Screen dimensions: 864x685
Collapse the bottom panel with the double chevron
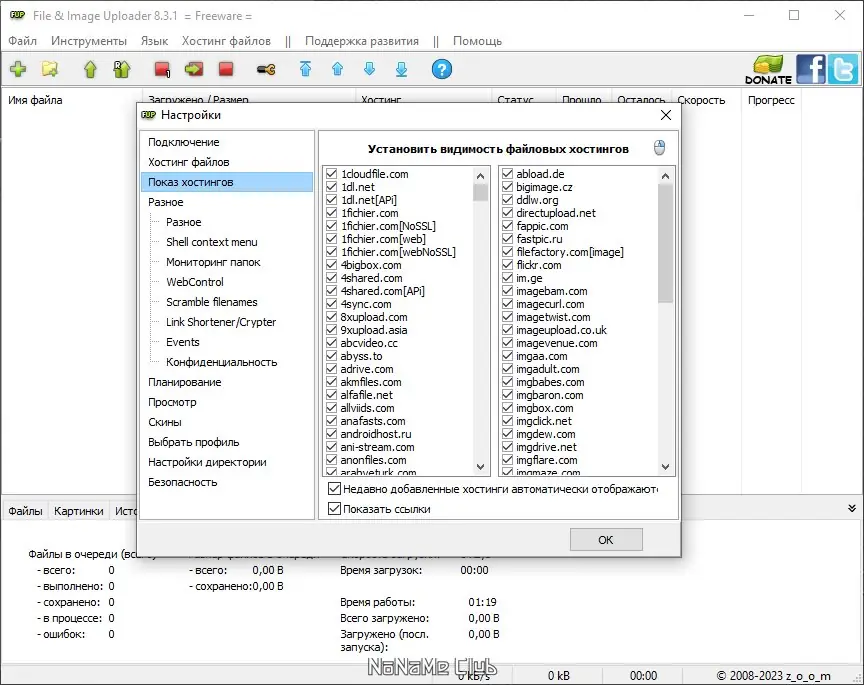click(x=852, y=509)
